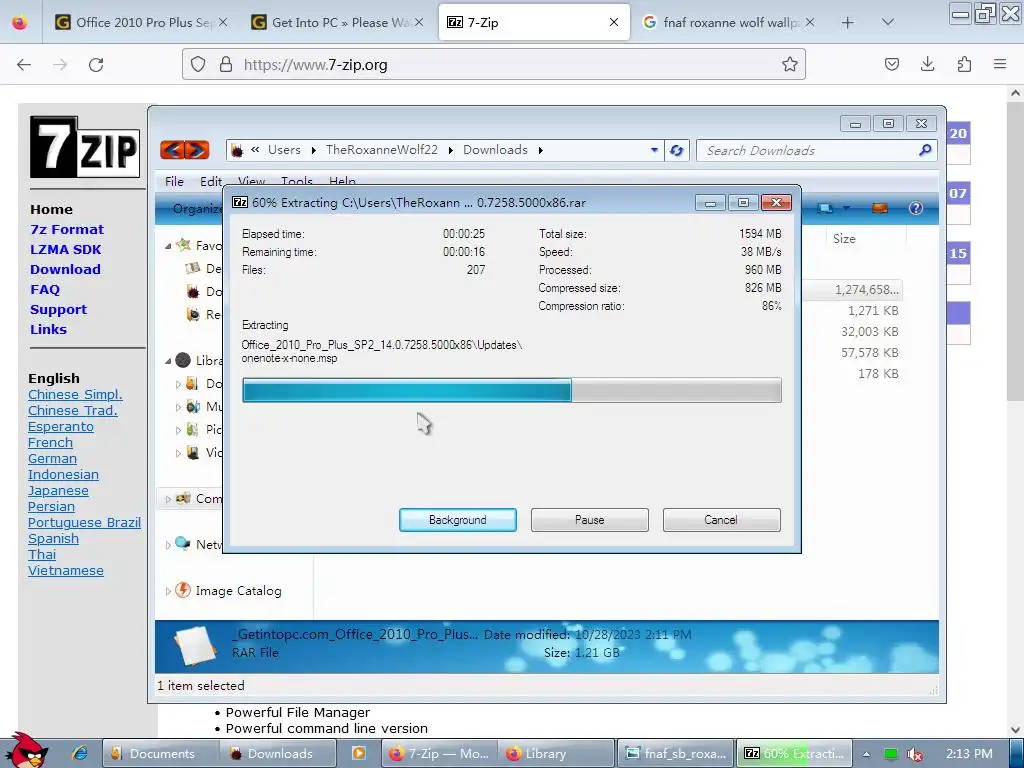This screenshot has height=768, width=1024.
Task: Open a new browser tab with plus
Action: (848, 23)
